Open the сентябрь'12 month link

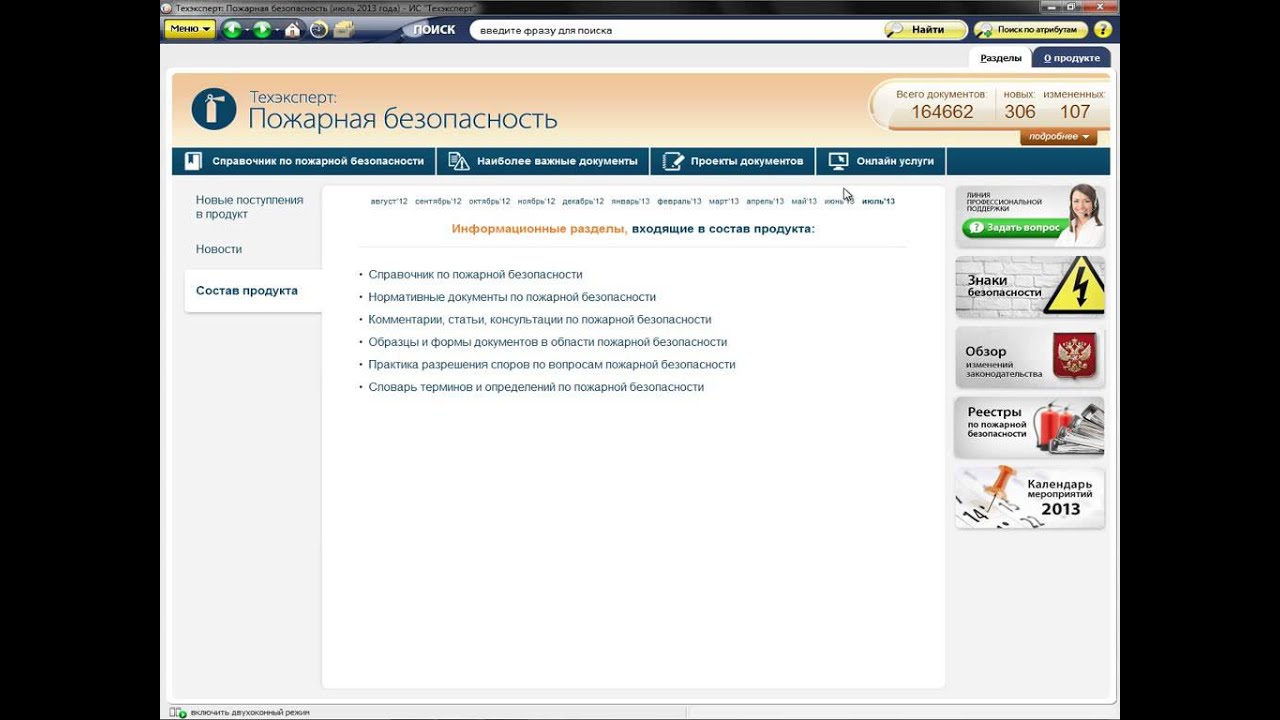438,202
